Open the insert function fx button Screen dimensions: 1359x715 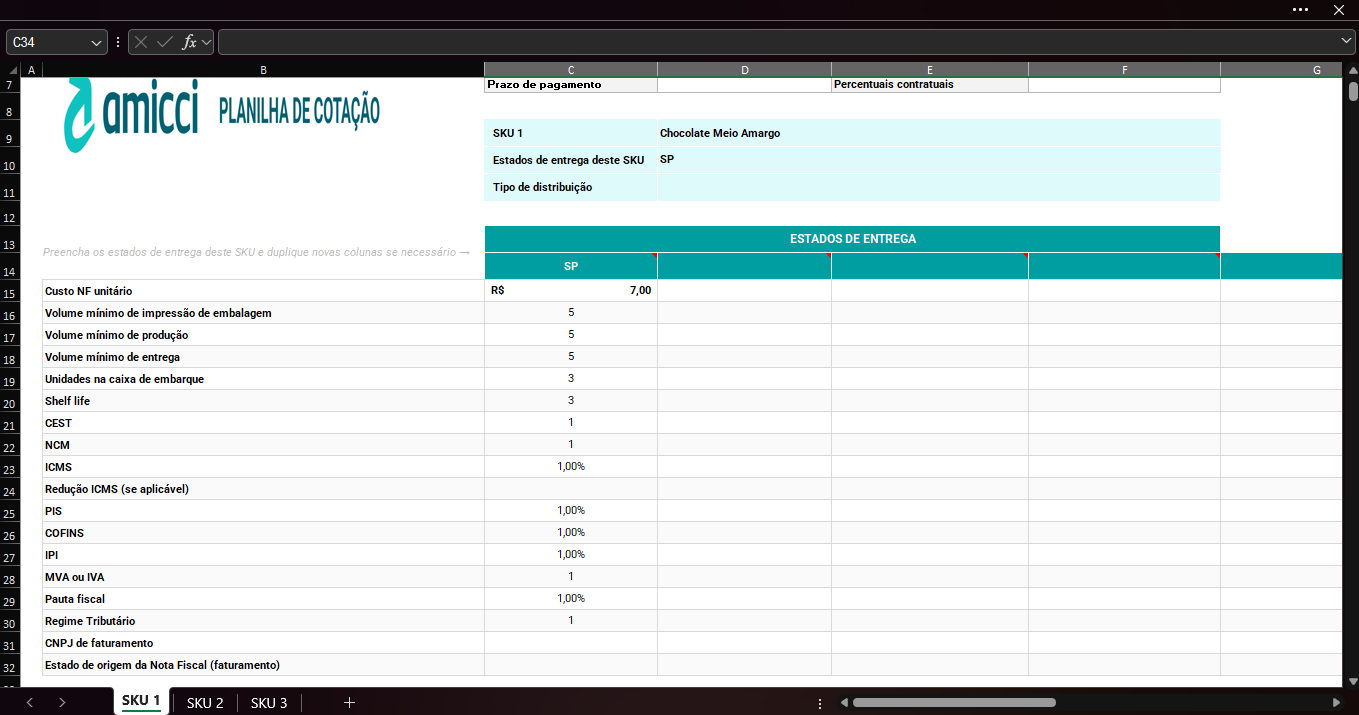(x=189, y=42)
